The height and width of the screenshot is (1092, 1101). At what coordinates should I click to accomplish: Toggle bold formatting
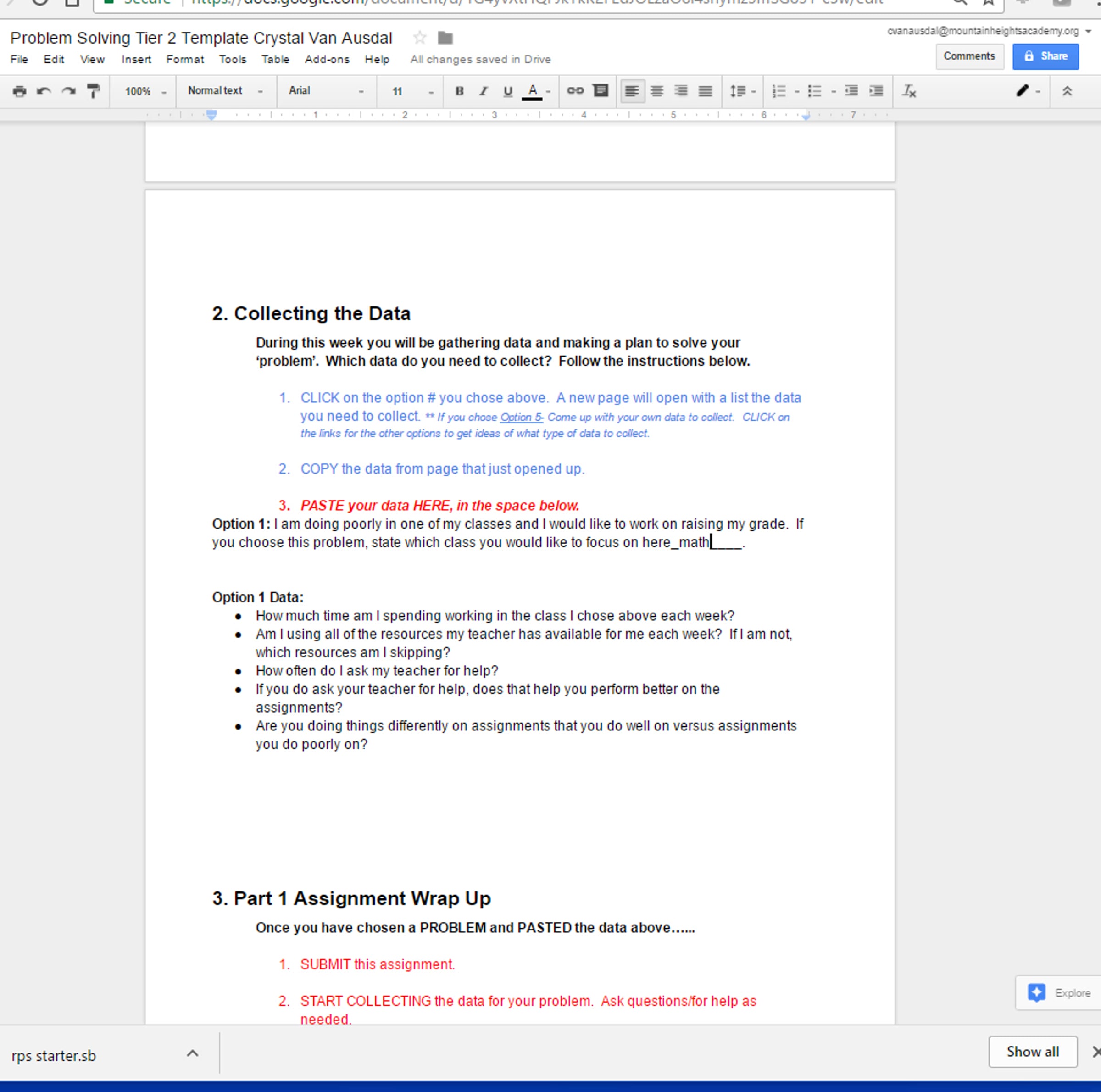459,91
